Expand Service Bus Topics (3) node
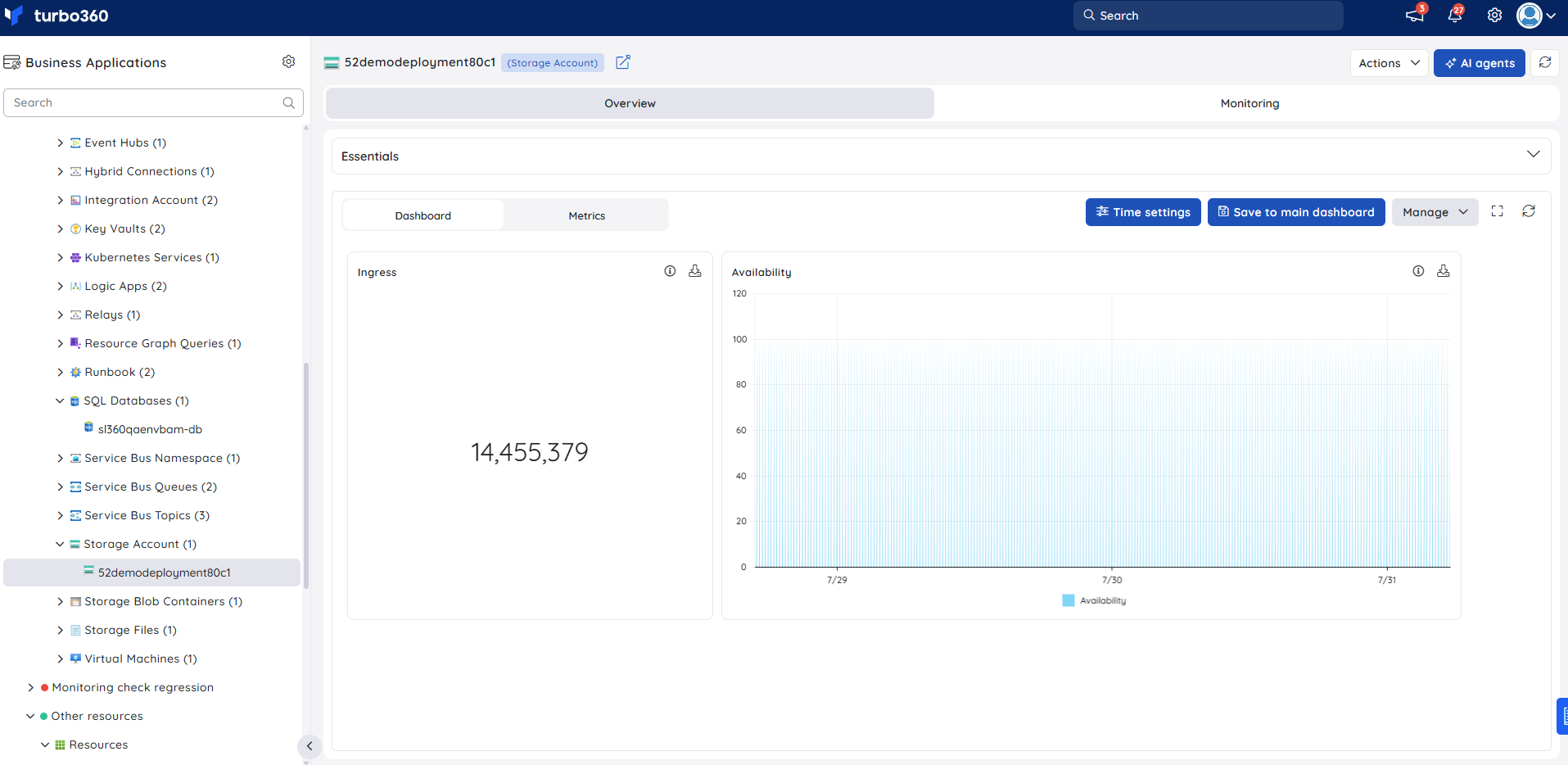This screenshot has width=1568, height=765. (60, 515)
